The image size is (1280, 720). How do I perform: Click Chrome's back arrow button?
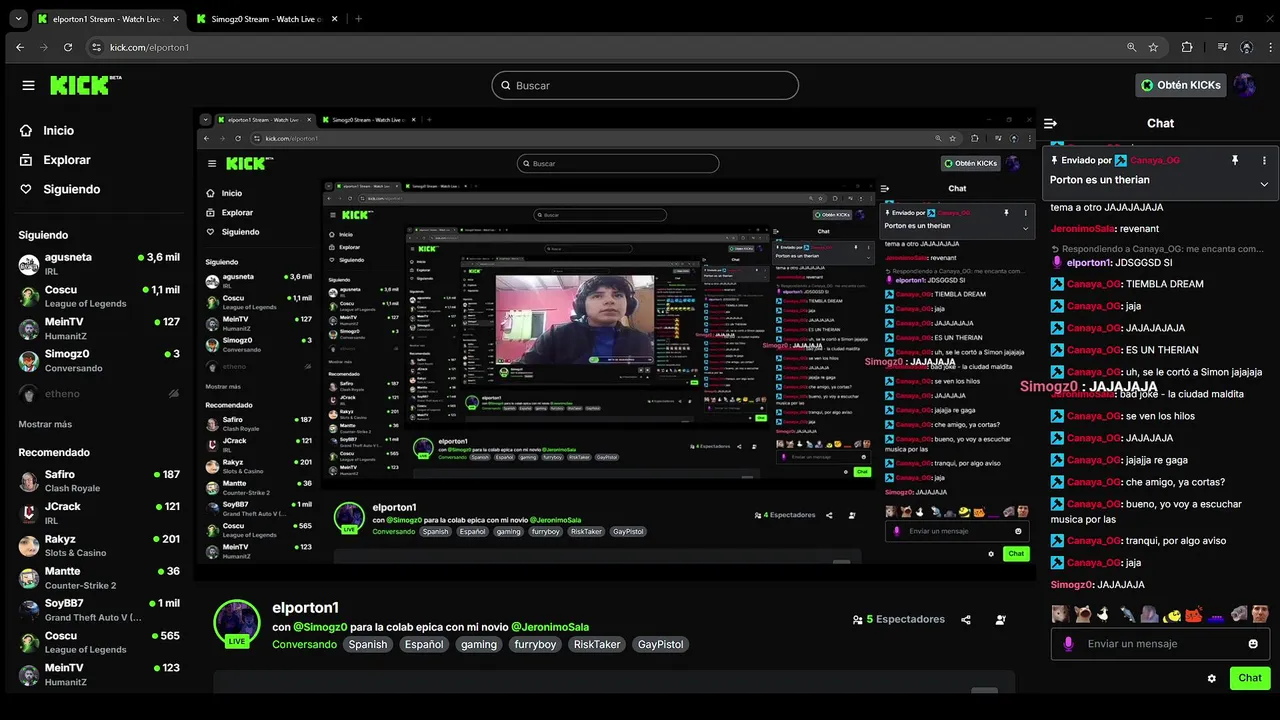click(20, 47)
